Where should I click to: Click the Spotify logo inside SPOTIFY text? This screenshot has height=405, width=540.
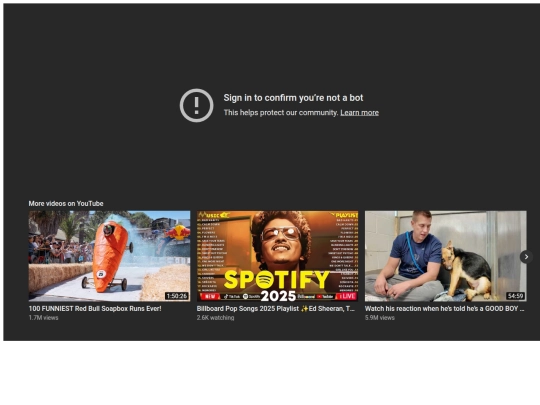point(264,280)
